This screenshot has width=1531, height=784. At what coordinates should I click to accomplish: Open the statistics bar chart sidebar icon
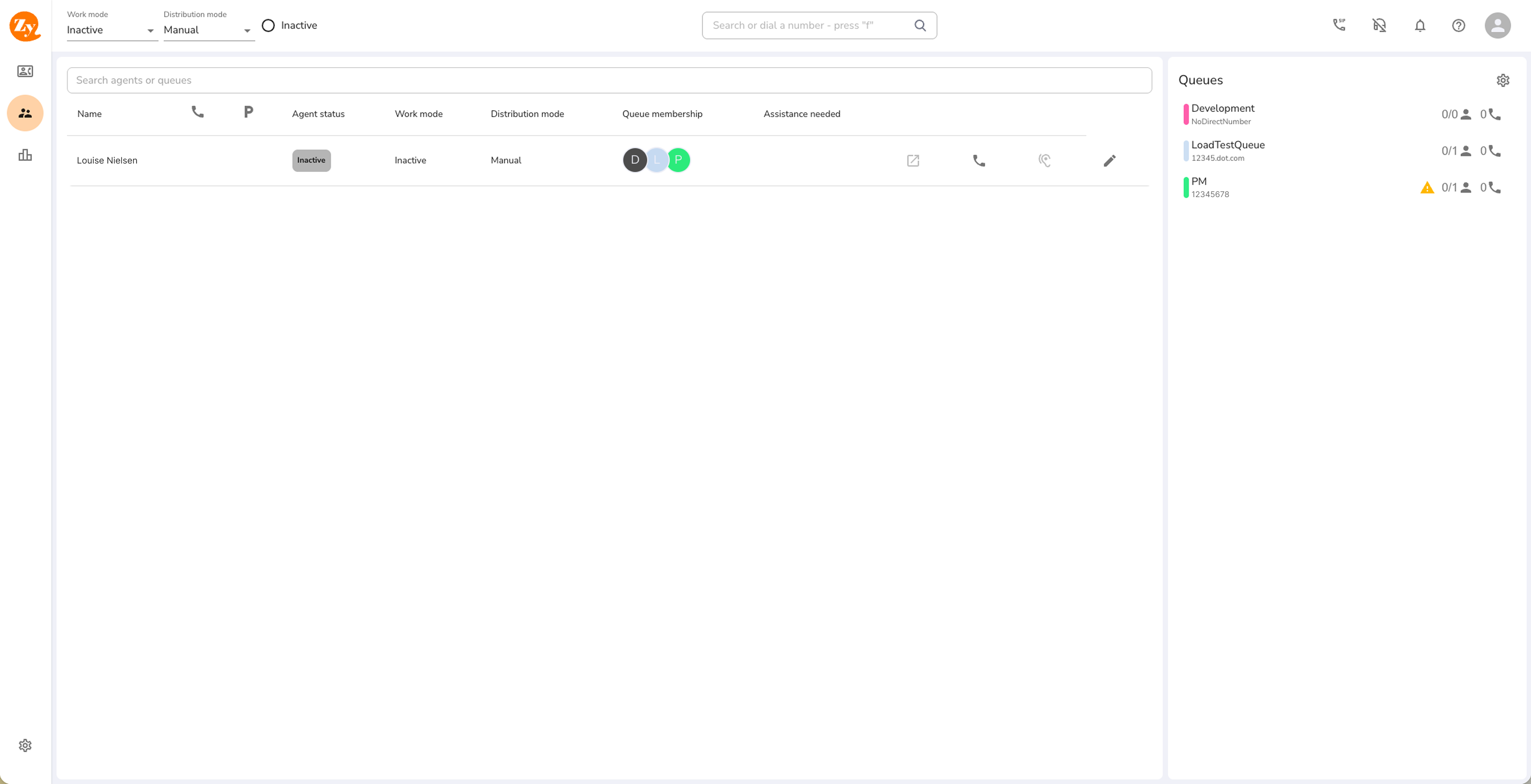click(x=25, y=155)
